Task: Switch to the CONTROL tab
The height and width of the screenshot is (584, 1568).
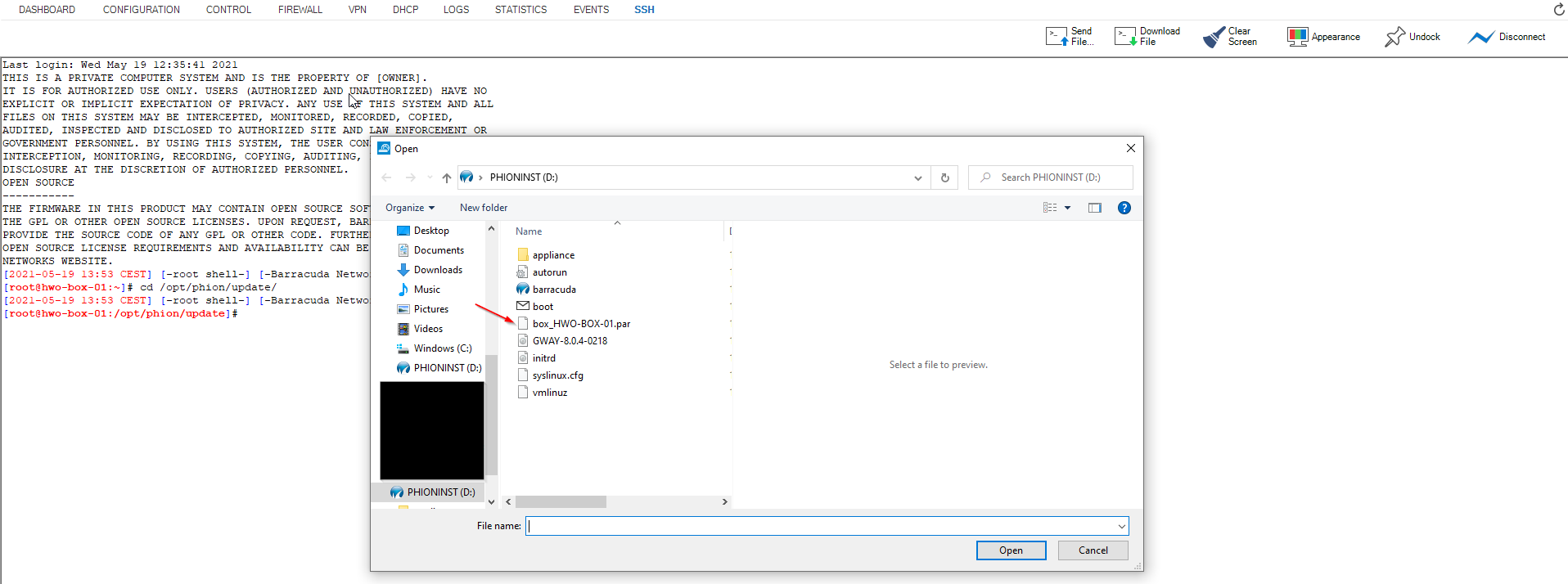Action: [x=228, y=10]
